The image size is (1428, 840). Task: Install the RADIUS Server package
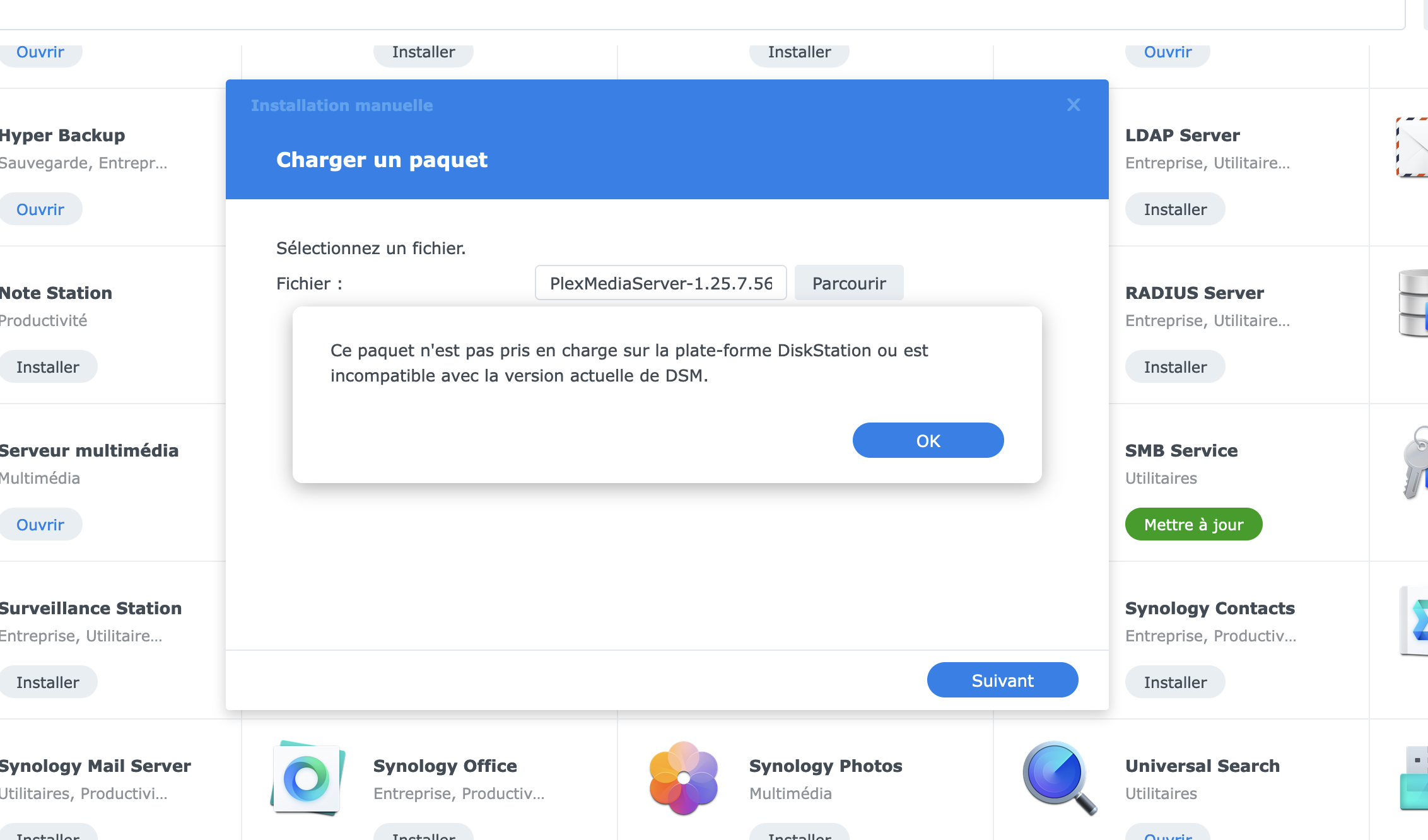(x=1175, y=367)
